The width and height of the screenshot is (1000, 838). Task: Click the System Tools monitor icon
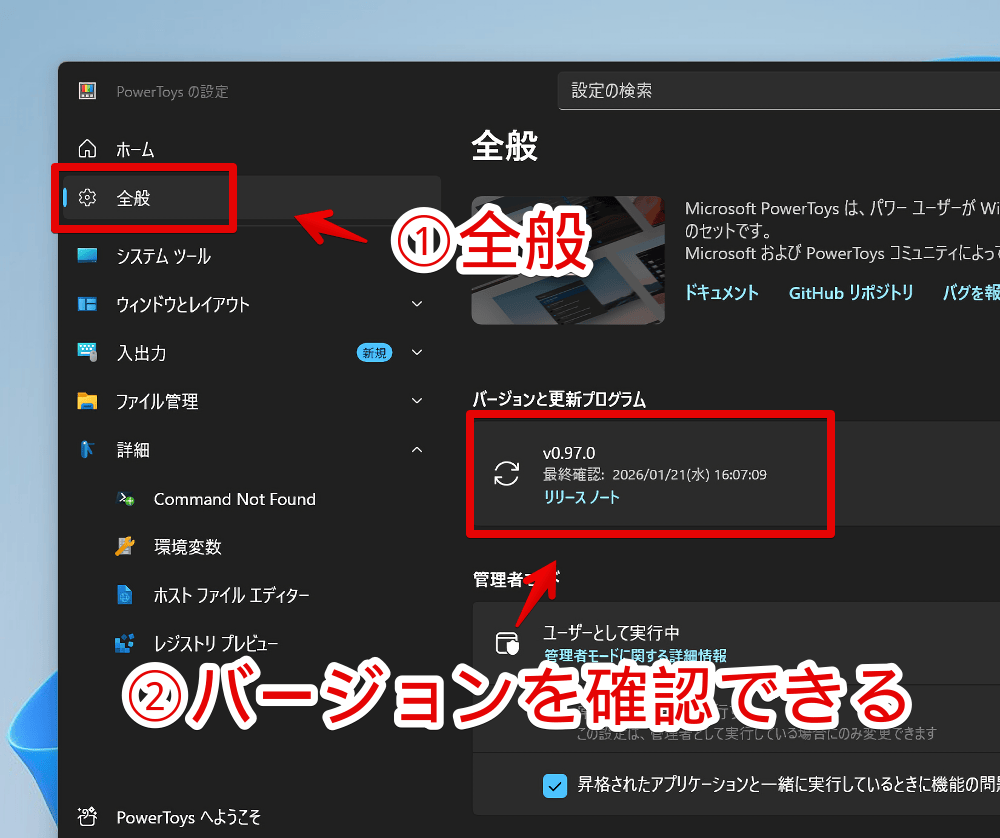tap(88, 256)
